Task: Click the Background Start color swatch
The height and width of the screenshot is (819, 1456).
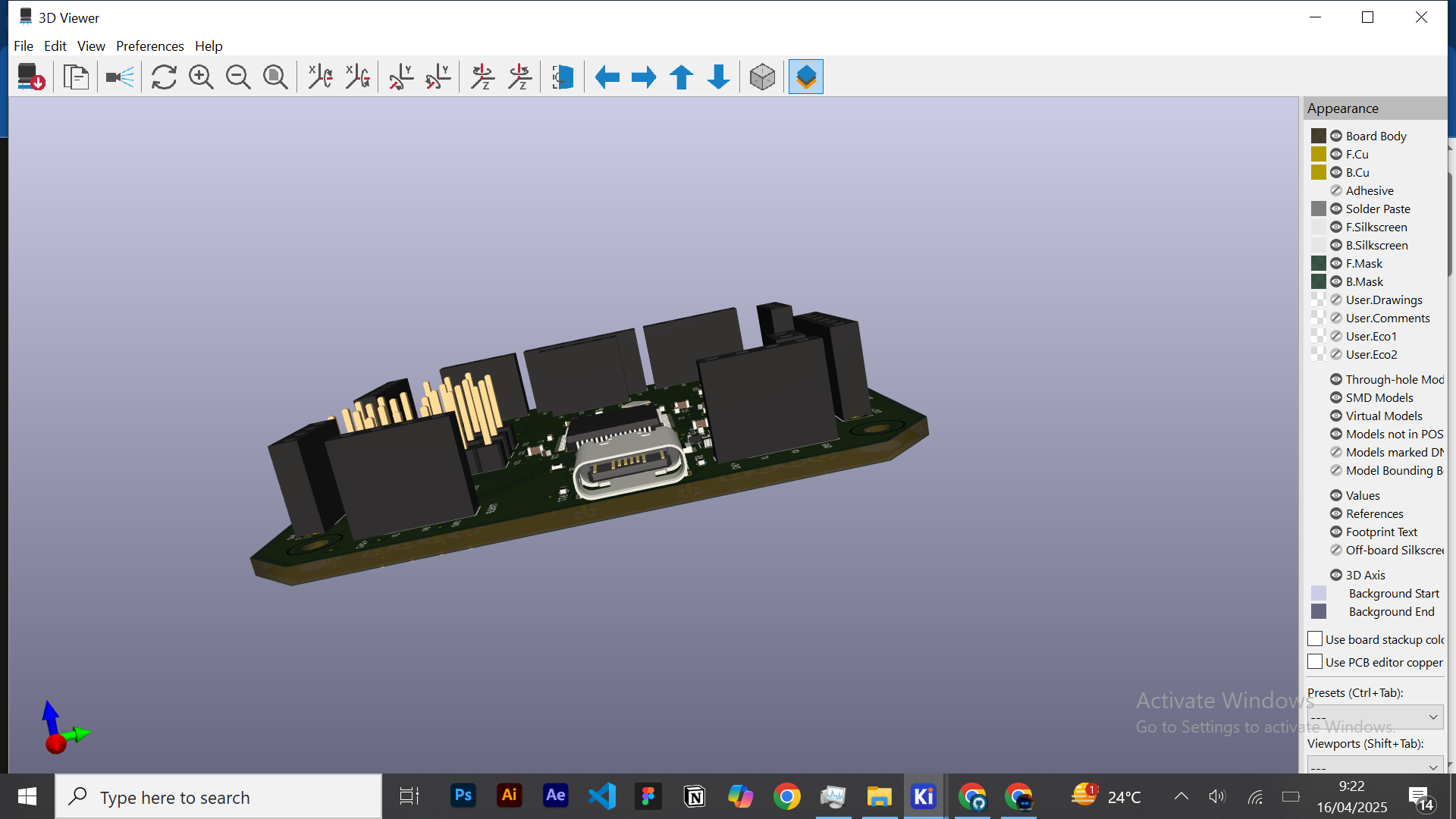Action: (x=1319, y=593)
